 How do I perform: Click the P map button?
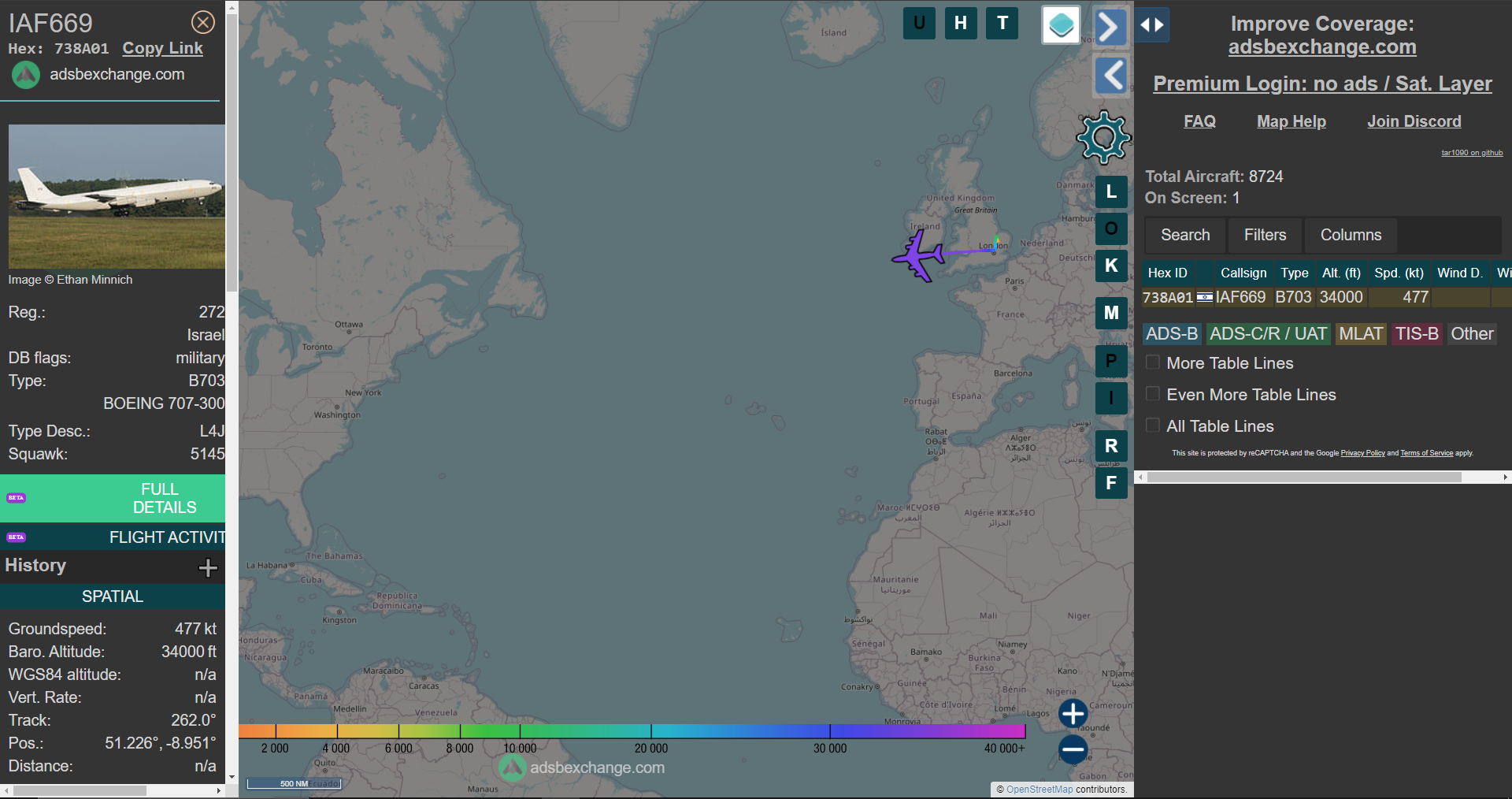[x=1111, y=361]
